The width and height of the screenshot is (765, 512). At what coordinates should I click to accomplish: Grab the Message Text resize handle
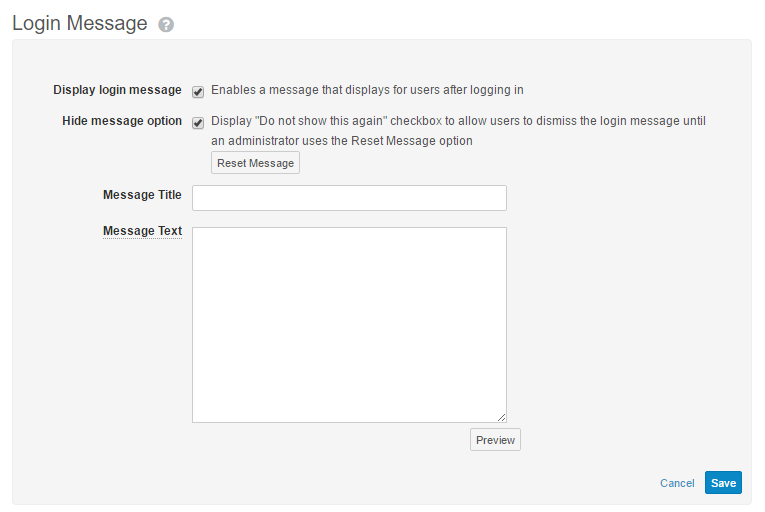[501, 417]
